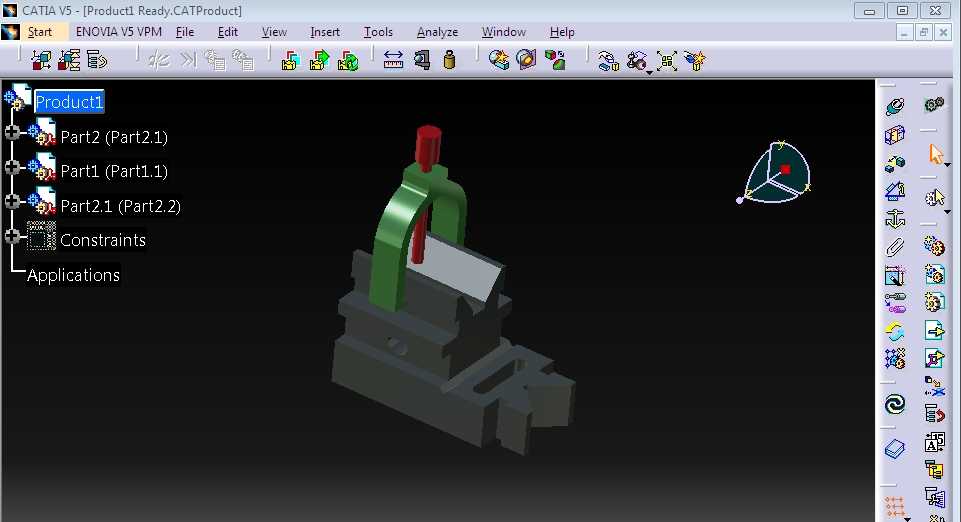Click the last top toolbar icon with yellow star
Screen dimensions: 961x522
695,61
